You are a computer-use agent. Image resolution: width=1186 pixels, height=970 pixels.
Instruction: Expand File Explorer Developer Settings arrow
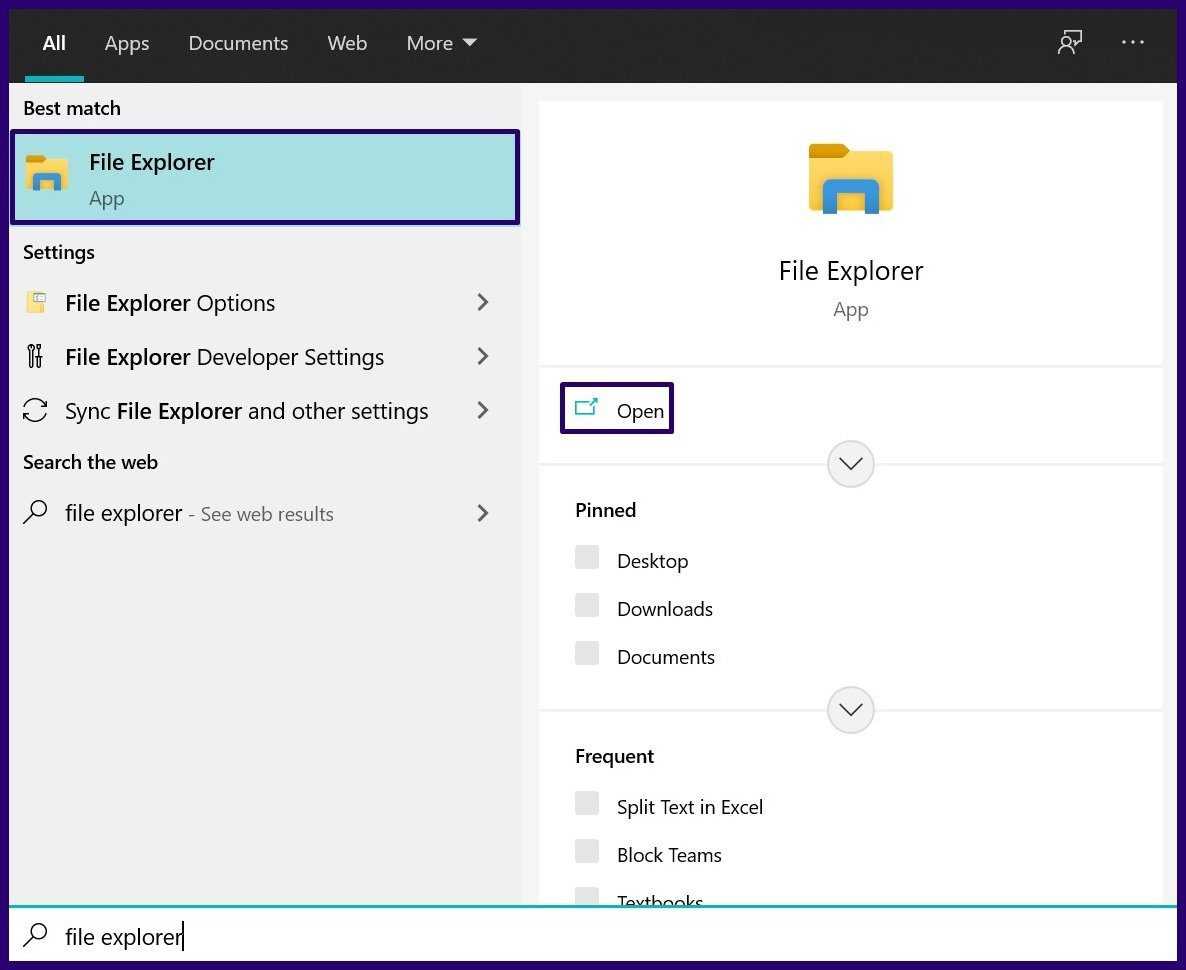coord(483,356)
